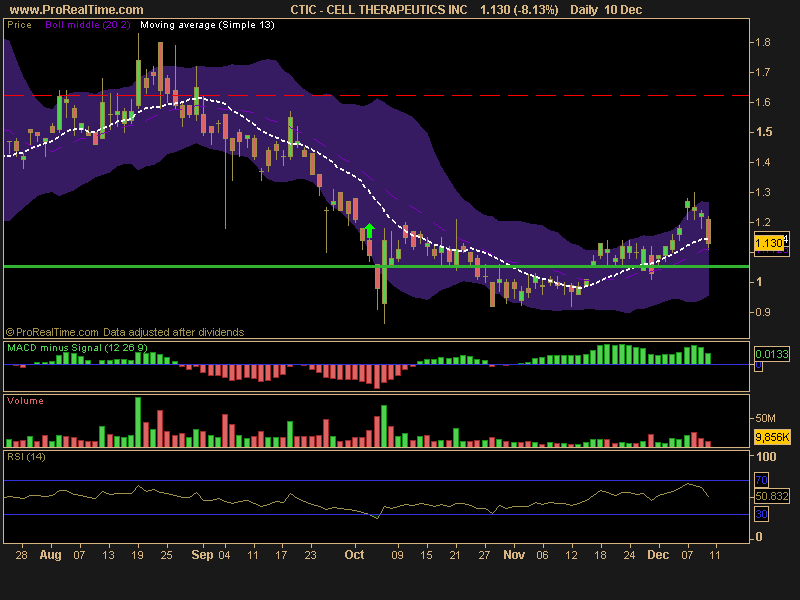The width and height of the screenshot is (800, 600).
Task: Select Moving average (Simple 13) legend
Action: pyautogui.click(x=207, y=25)
